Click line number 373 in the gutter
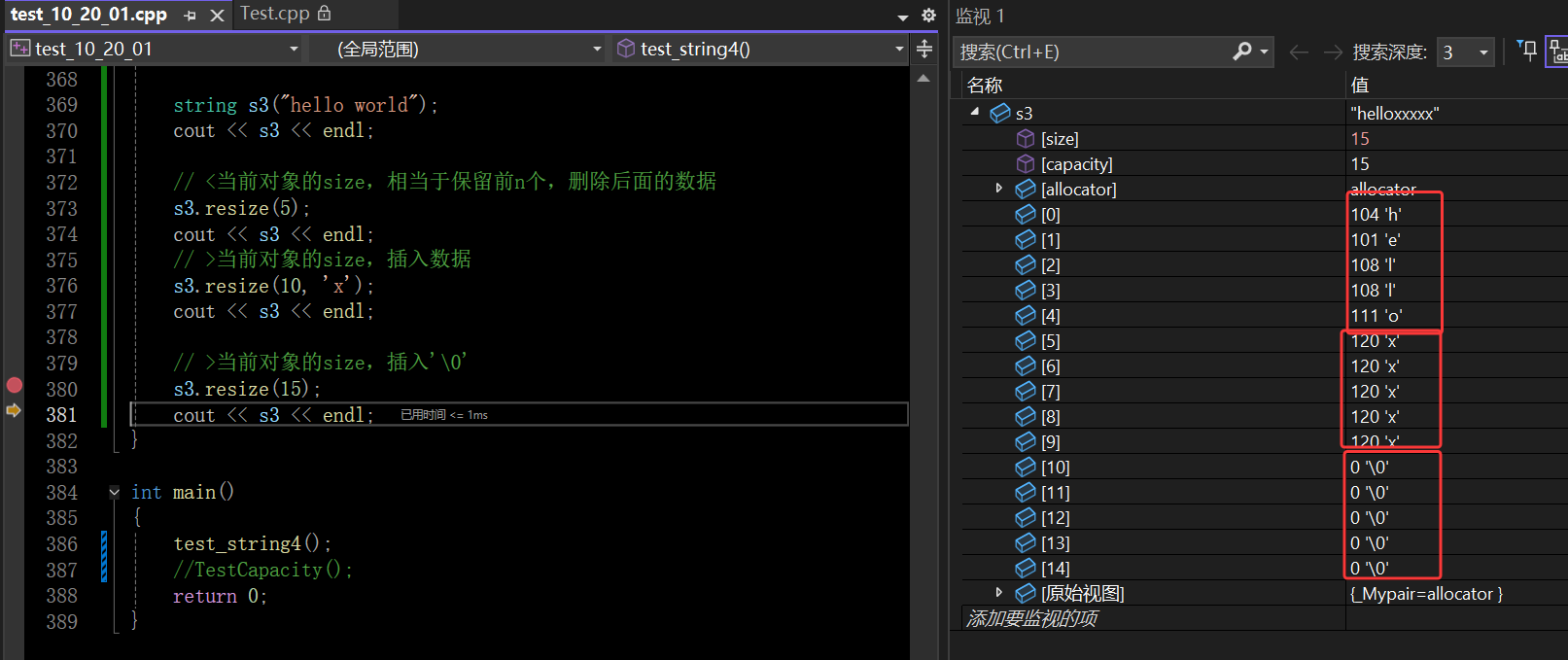Screen dimensions: 1568x660 coord(61,208)
